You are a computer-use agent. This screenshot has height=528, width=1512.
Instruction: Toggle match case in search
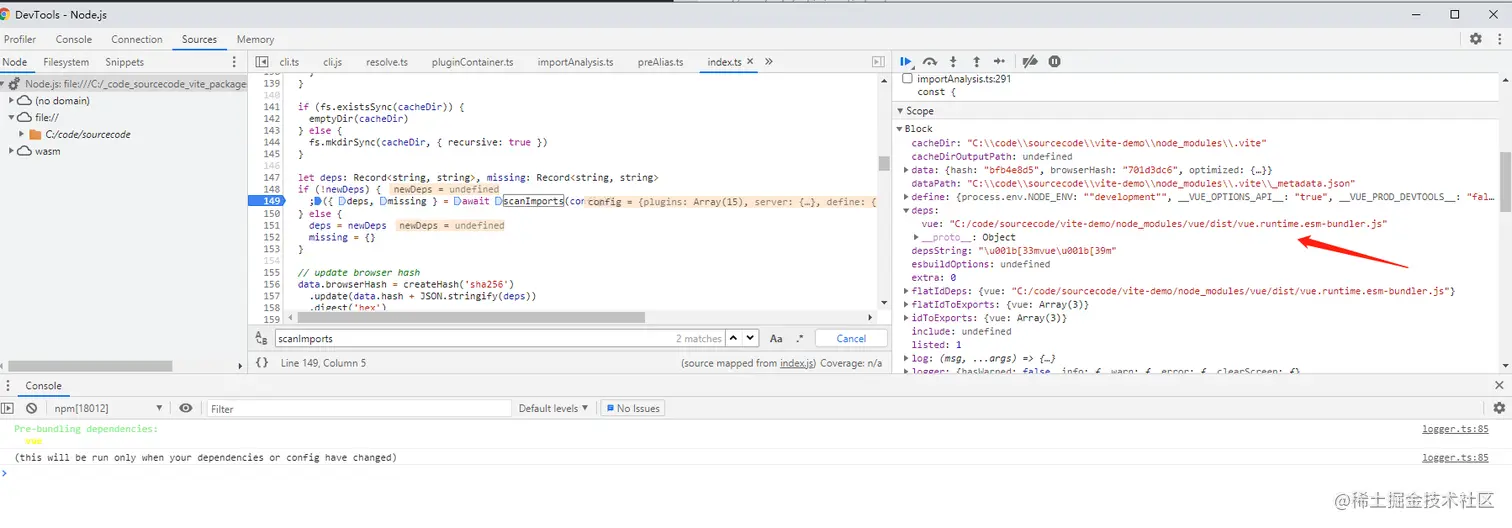[x=776, y=339]
